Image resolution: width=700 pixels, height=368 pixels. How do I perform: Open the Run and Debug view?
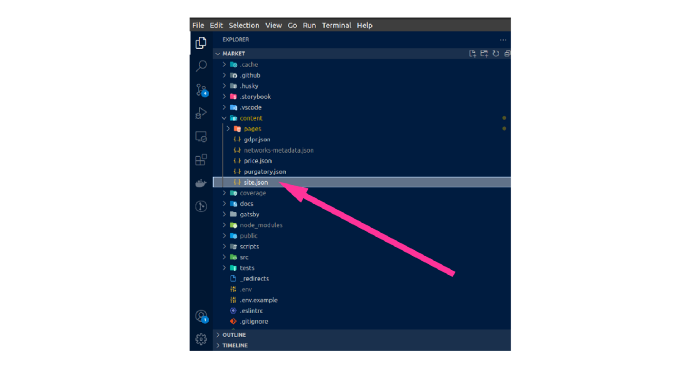201,113
